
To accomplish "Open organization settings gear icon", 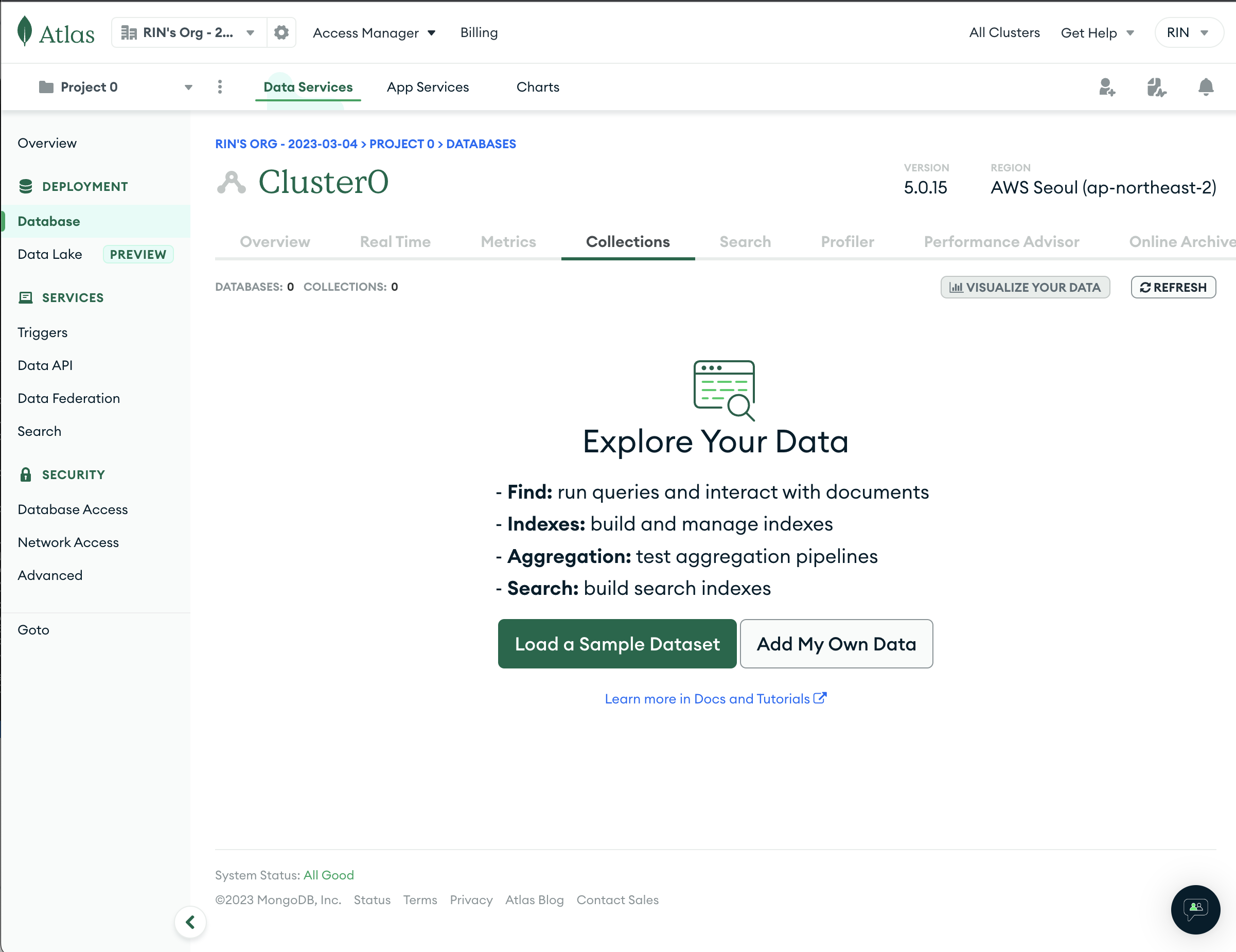I will [281, 32].
